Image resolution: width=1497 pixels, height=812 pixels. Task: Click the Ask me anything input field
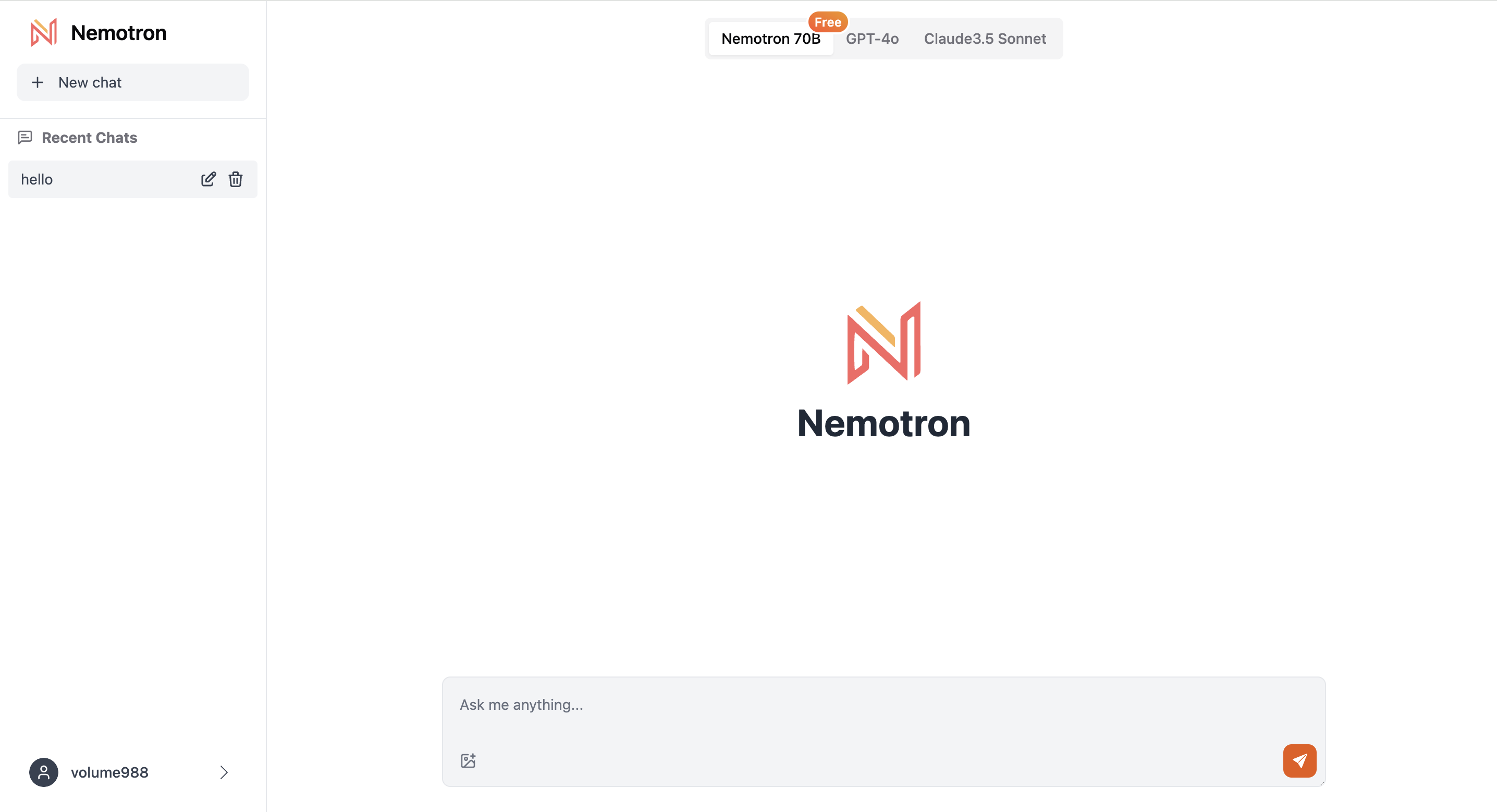tap(884, 705)
